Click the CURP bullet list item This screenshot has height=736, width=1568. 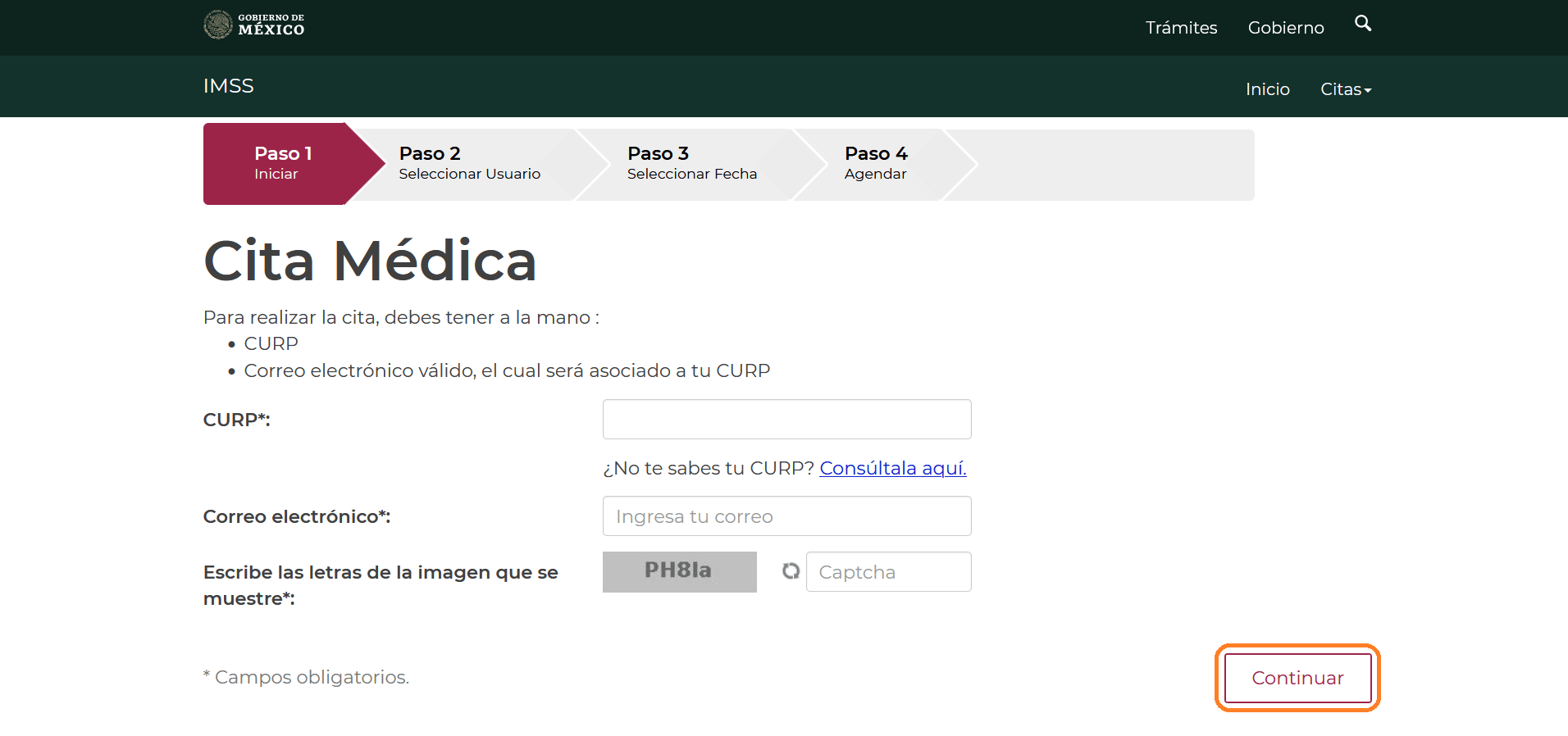click(271, 343)
